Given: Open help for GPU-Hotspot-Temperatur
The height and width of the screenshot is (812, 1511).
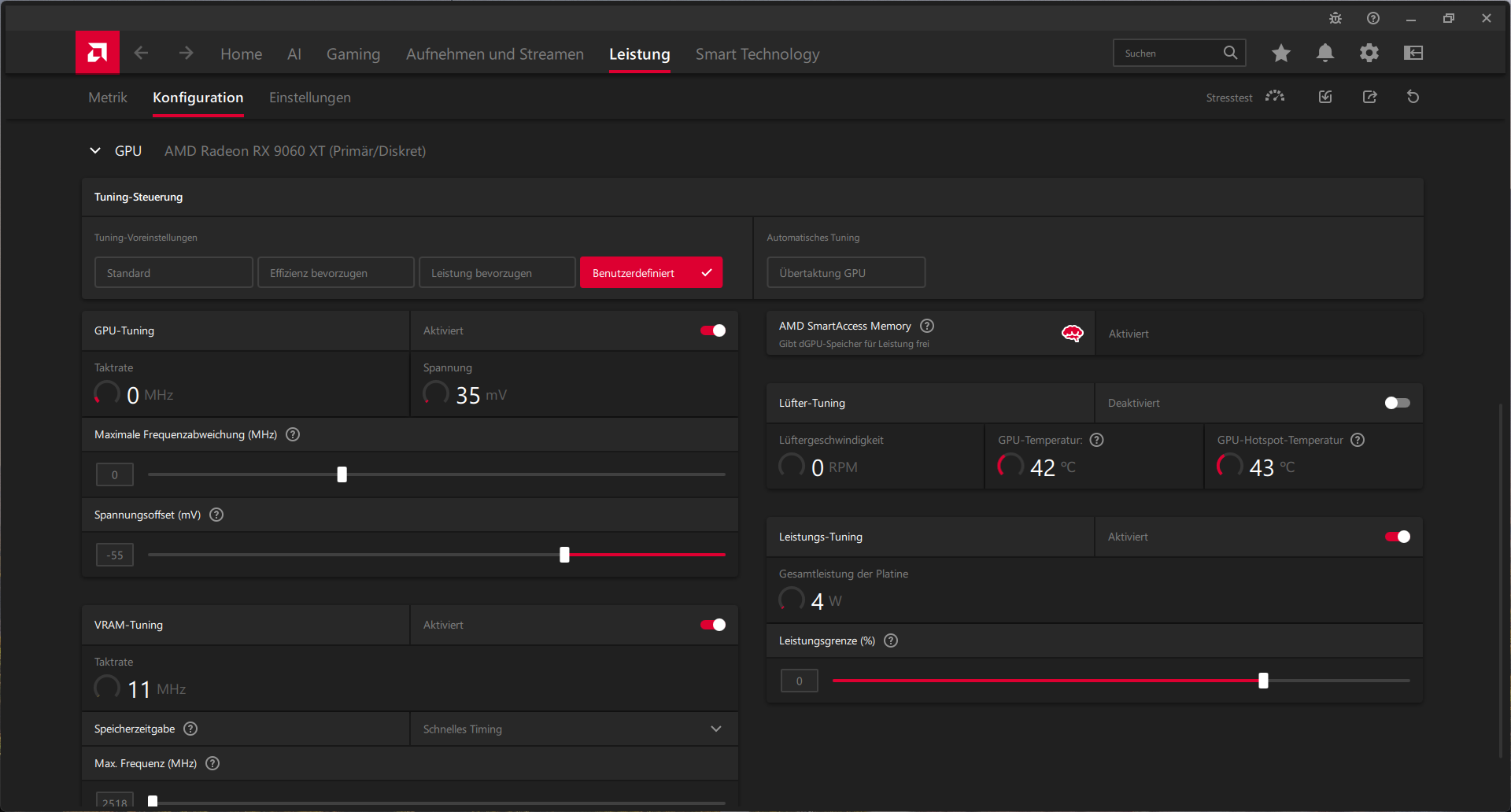Looking at the screenshot, I should click(x=1358, y=440).
